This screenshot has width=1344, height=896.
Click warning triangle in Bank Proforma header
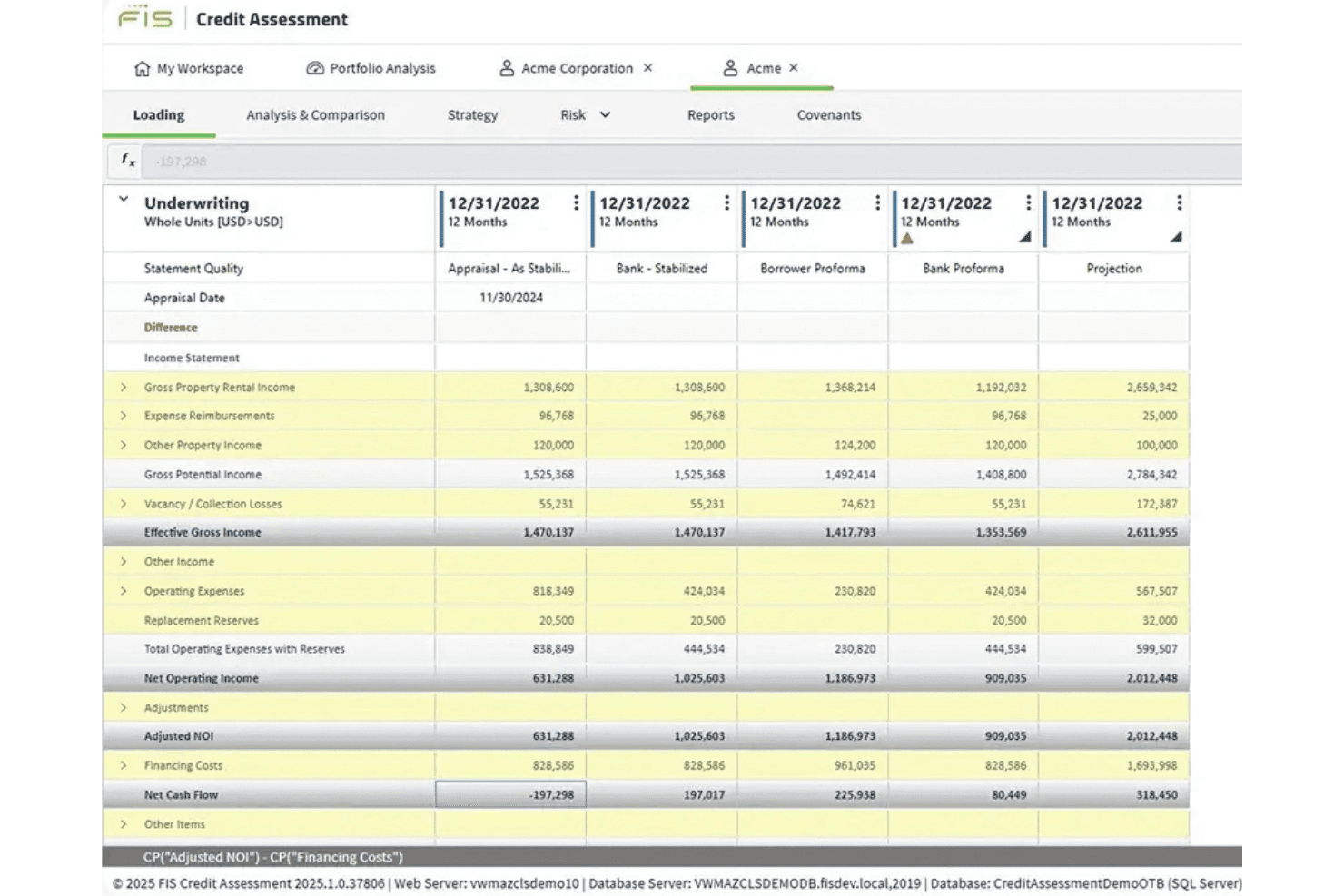(906, 239)
